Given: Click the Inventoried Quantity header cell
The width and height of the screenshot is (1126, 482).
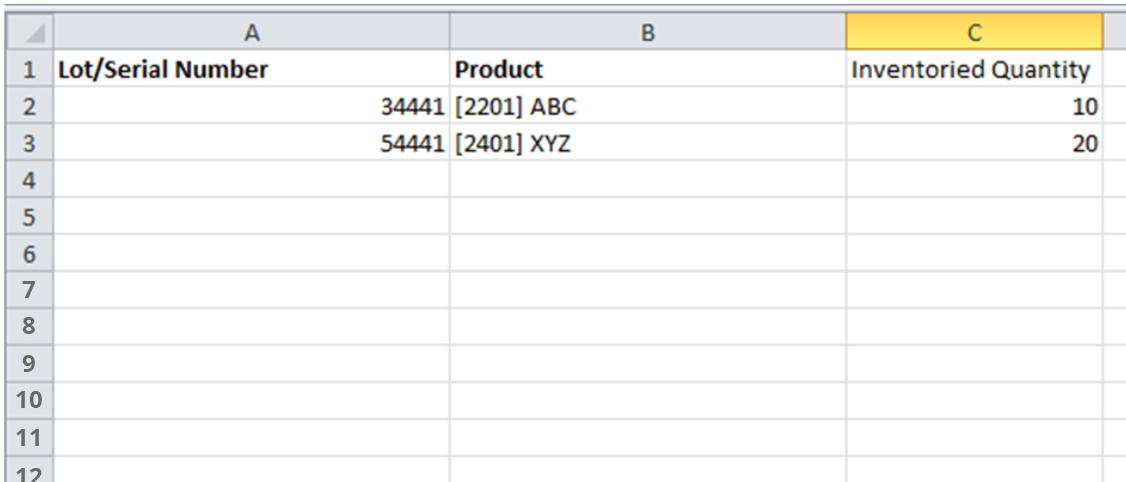Looking at the screenshot, I should point(973,70).
